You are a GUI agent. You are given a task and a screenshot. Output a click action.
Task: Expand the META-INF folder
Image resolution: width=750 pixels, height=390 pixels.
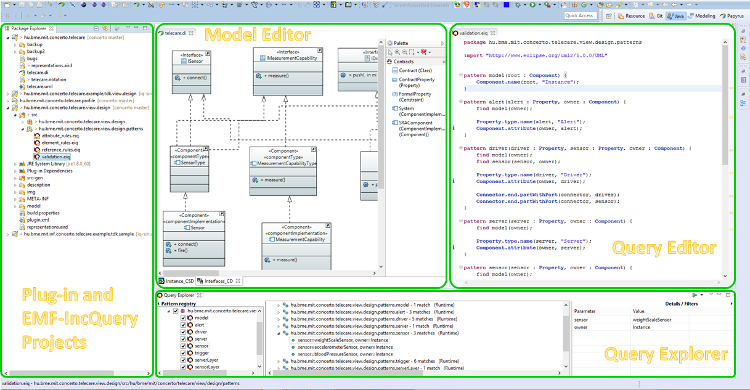click(x=15, y=199)
